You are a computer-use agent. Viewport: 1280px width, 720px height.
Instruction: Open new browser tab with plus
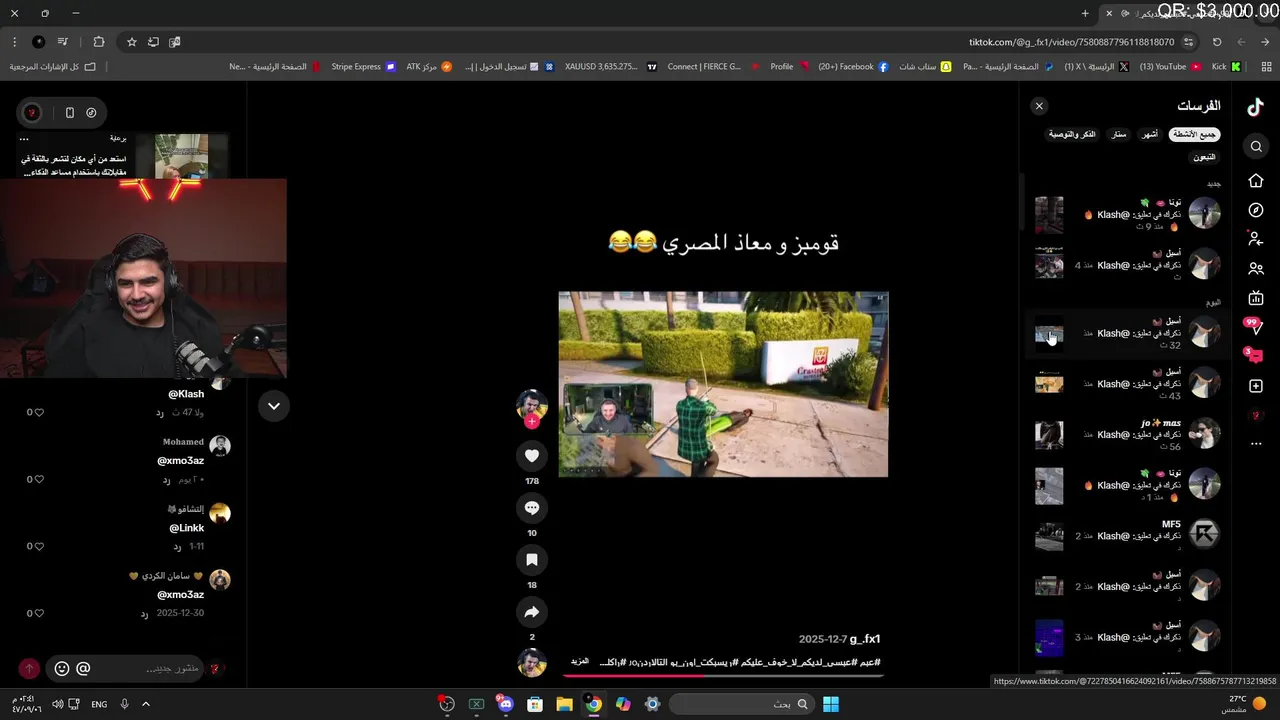1085,13
